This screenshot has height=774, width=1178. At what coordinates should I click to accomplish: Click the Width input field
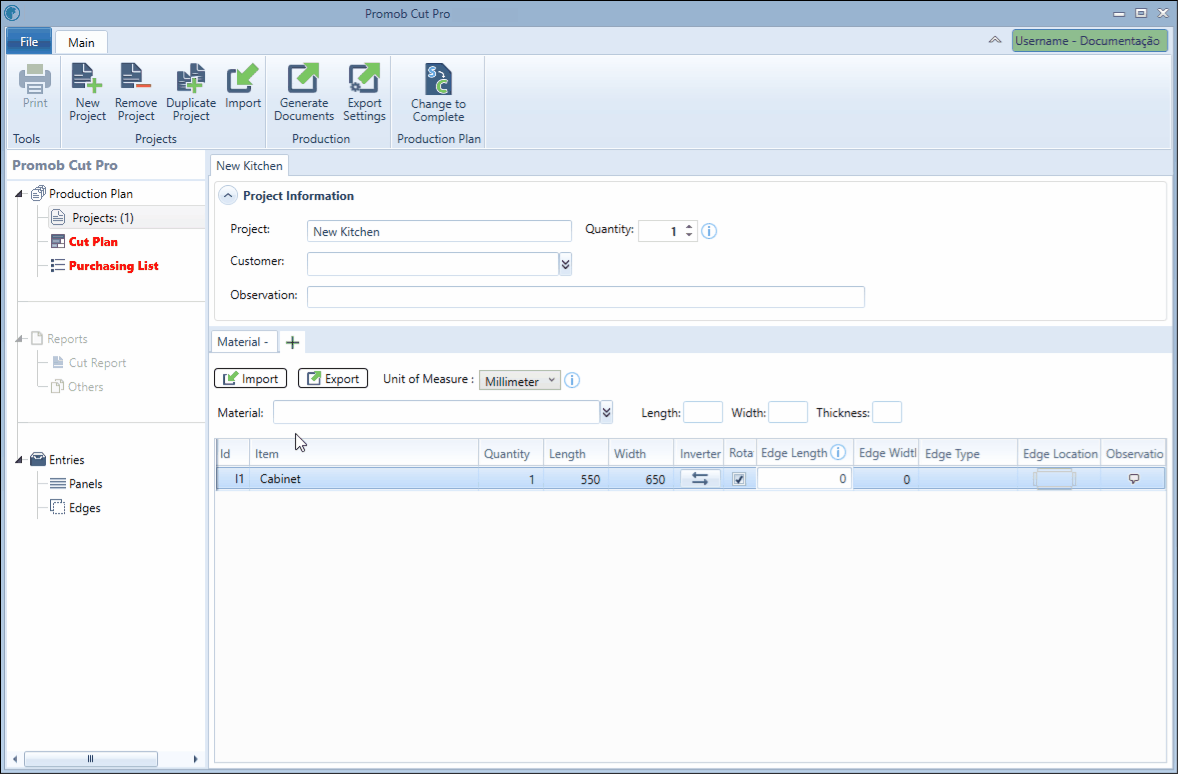tap(788, 412)
